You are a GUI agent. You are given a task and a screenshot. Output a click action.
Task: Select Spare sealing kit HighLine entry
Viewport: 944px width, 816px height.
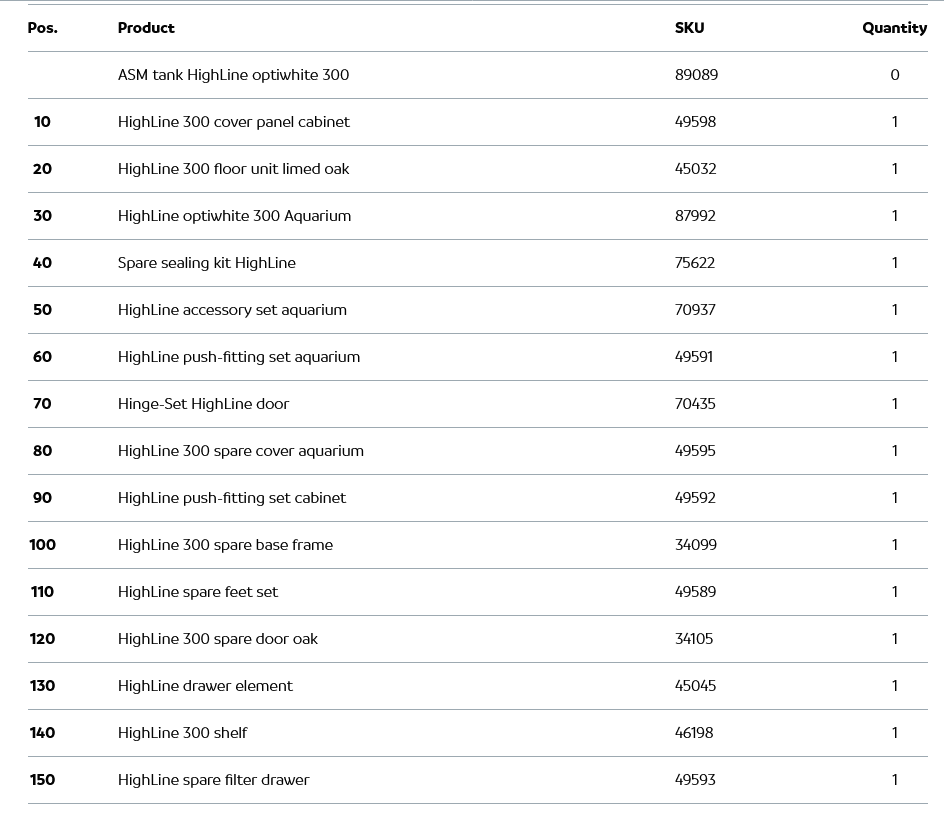click(x=207, y=263)
